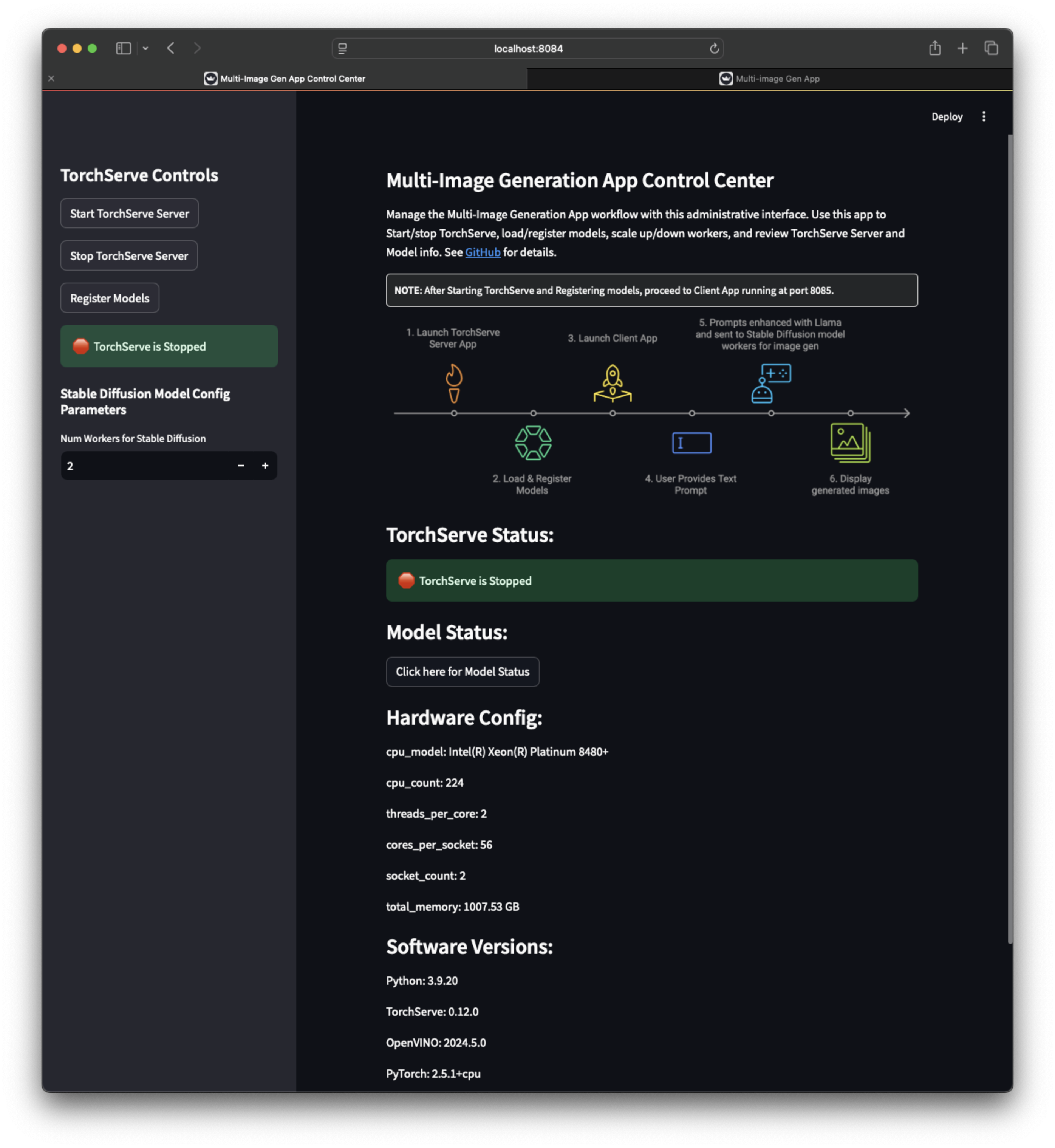Viewport: 1055px width, 1148px height.
Task: Open the Streamlit three-dot main menu
Action: [x=983, y=116]
